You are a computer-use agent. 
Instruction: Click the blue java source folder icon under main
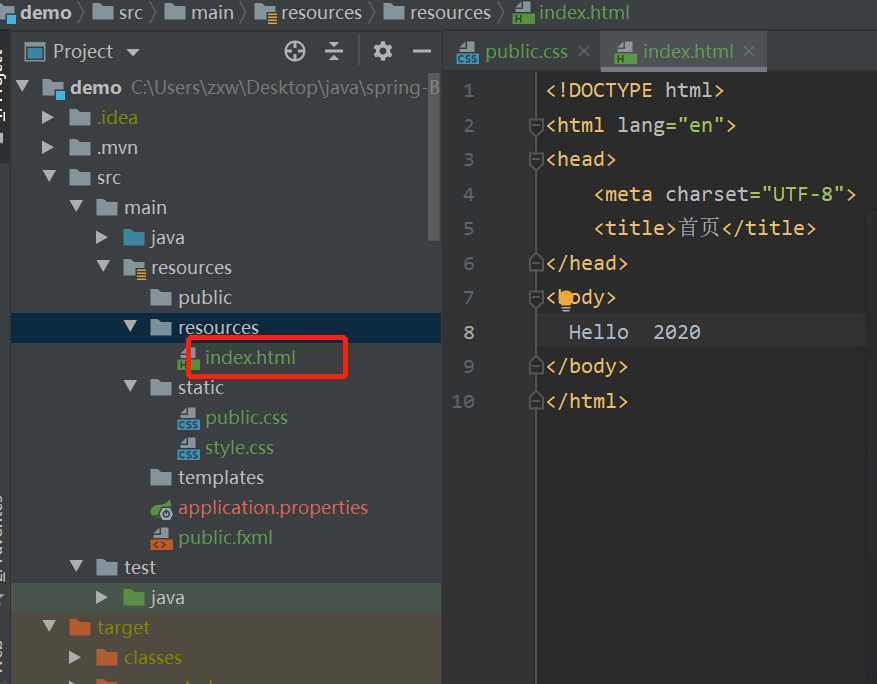point(134,238)
